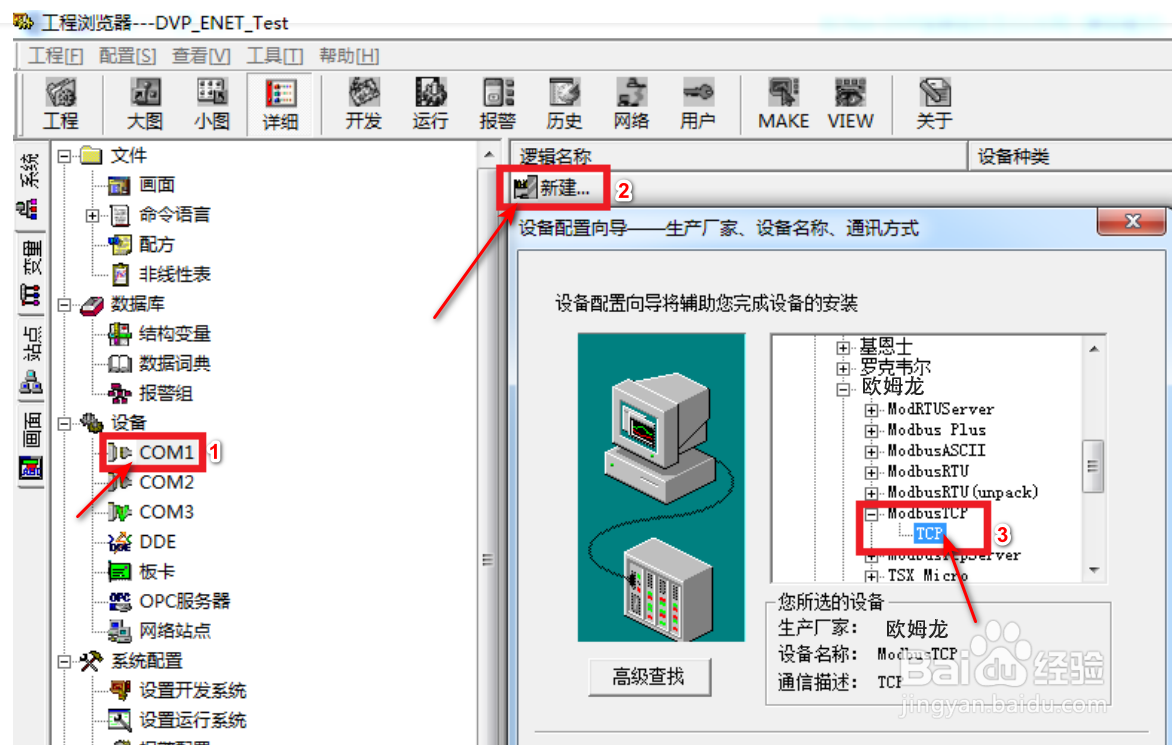
Task: Expand the ModbusRTU device node
Action: point(871,472)
